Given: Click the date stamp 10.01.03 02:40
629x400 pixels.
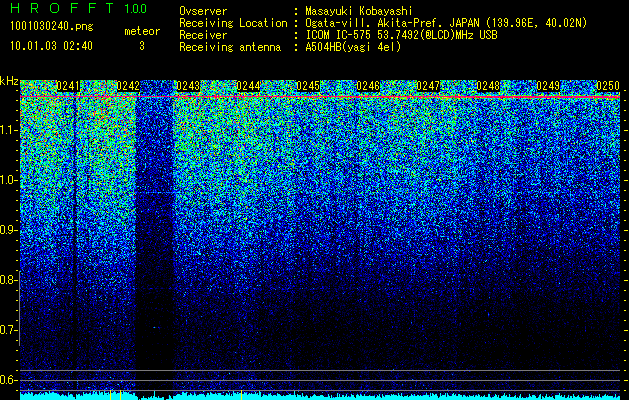Looking at the screenshot, I should tap(51, 46).
